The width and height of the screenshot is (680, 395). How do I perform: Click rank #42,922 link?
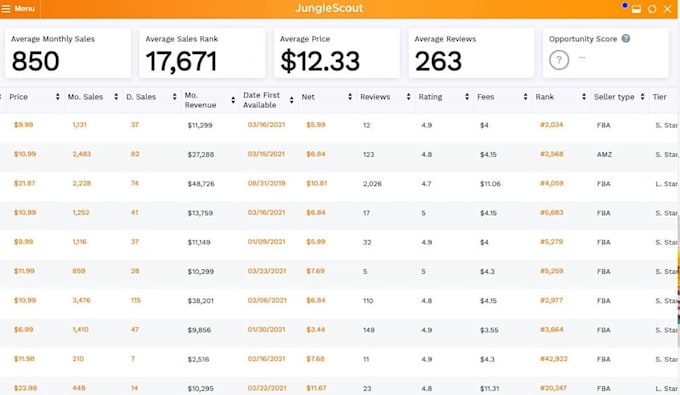point(554,359)
